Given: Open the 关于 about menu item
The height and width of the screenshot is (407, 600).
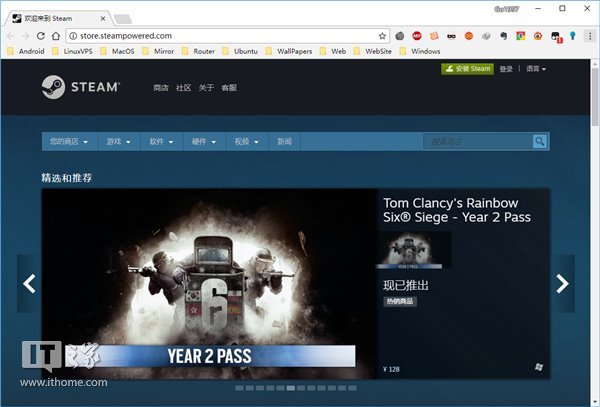Looking at the screenshot, I should pyautogui.click(x=206, y=88).
